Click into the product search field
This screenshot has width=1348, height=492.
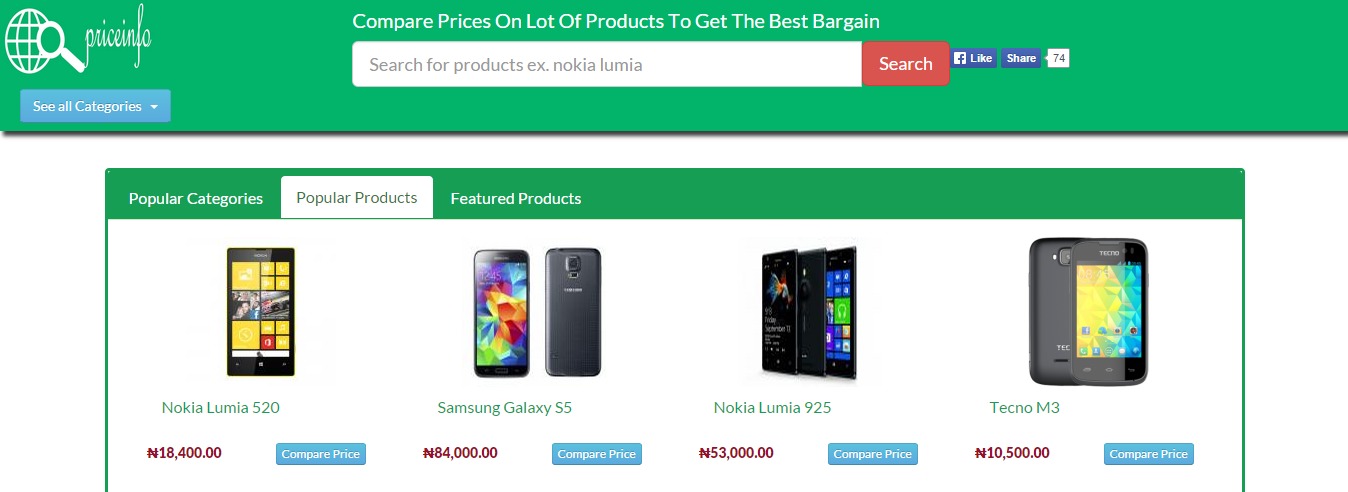607,64
